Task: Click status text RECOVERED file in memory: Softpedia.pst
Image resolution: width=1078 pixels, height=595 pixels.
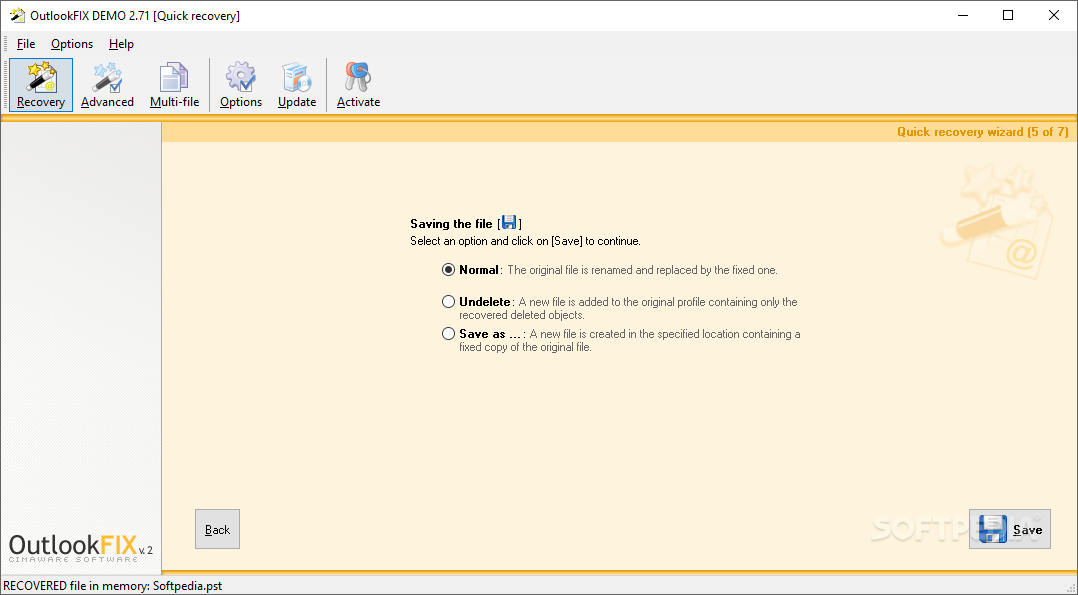Action: (113, 586)
